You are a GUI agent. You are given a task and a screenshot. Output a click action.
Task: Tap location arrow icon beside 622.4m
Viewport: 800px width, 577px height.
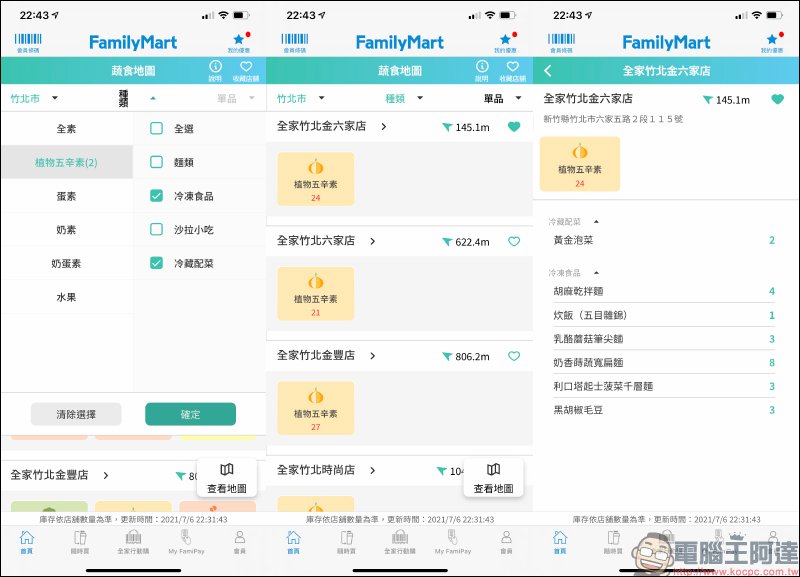point(447,242)
